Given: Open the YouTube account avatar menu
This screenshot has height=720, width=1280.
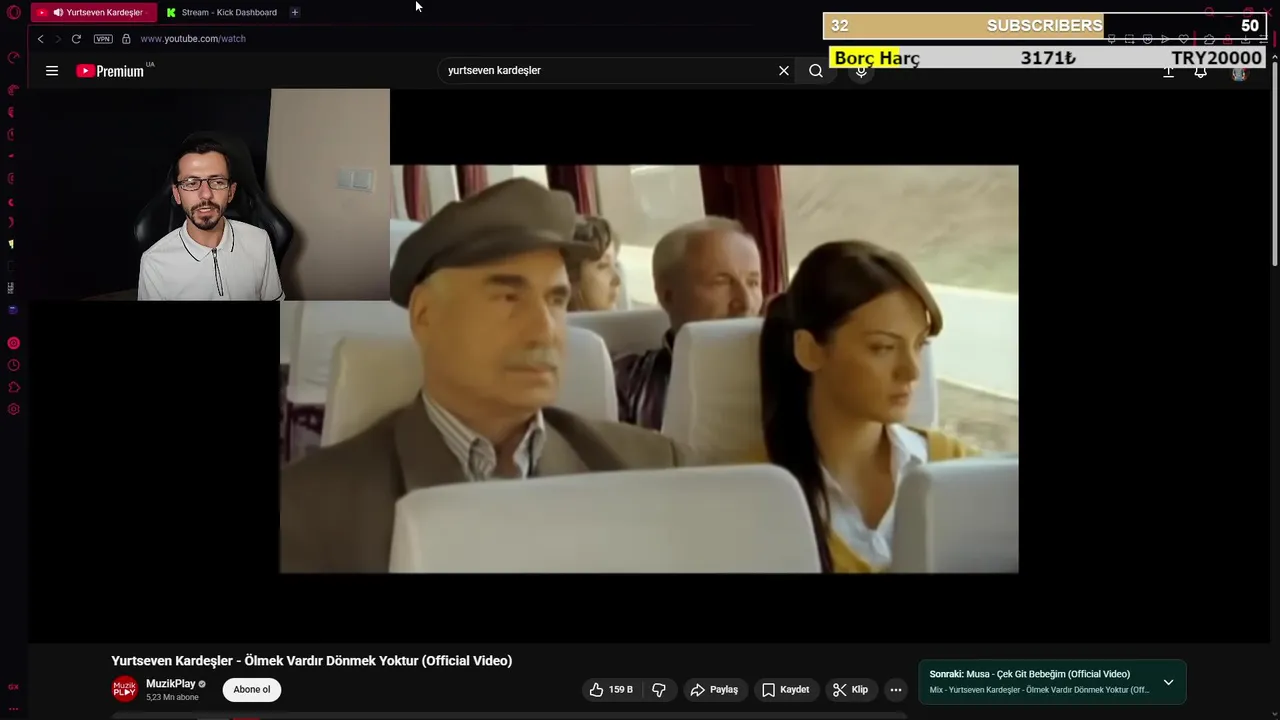Looking at the screenshot, I should (x=1239, y=73).
